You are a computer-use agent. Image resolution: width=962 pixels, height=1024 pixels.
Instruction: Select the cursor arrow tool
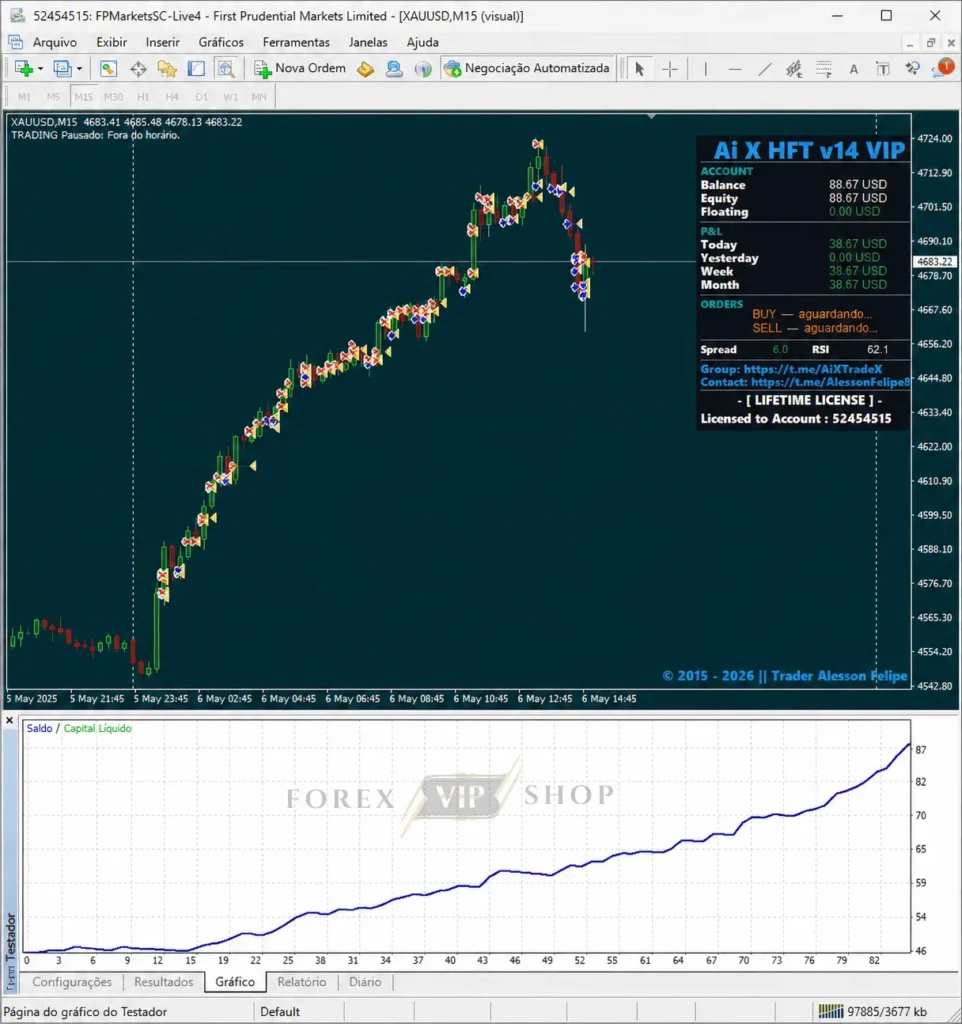(639, 69)
